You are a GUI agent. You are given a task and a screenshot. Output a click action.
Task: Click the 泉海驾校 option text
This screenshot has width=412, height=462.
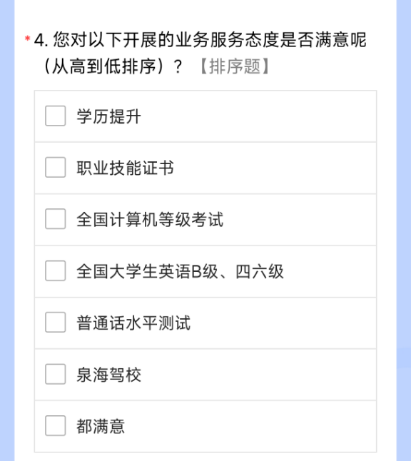109,375
